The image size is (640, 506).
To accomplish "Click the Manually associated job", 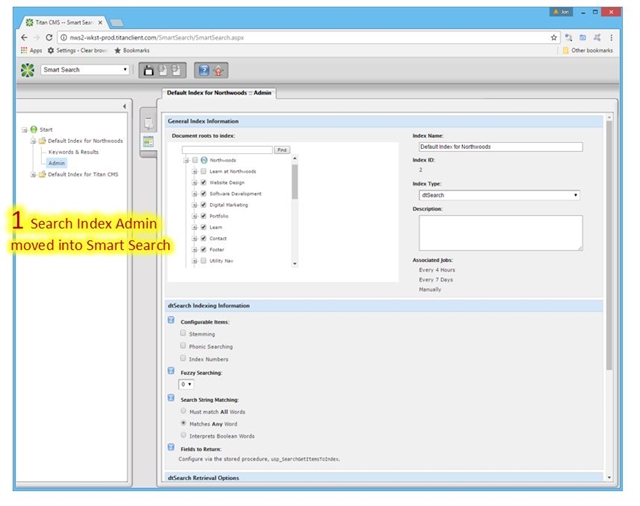I will click(x=430, y=289).
